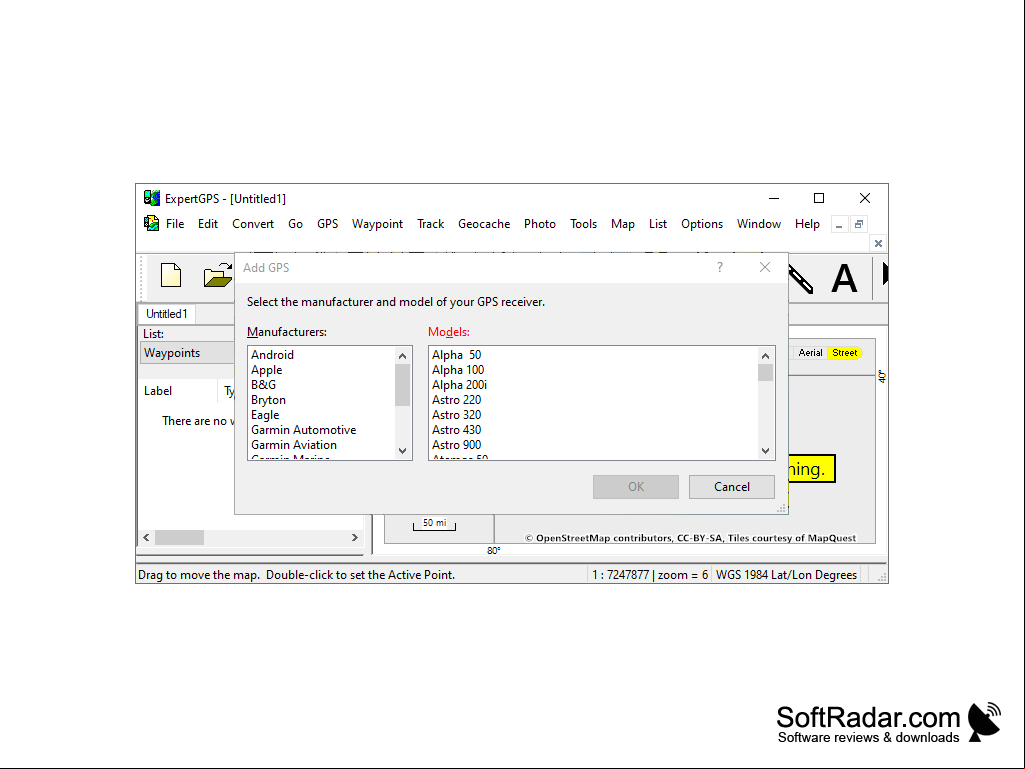
Task: Click the map scale and zoom status entry
Action: [650, 575]
